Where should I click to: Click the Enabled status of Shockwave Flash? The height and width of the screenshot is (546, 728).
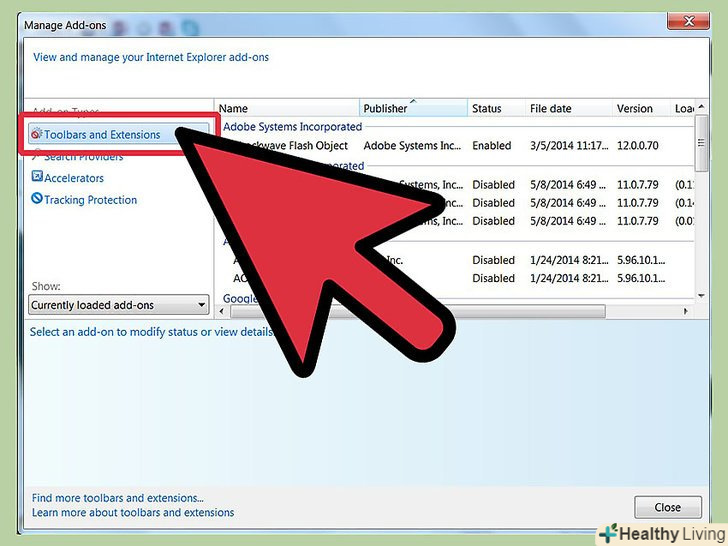(x=492, y=146)
